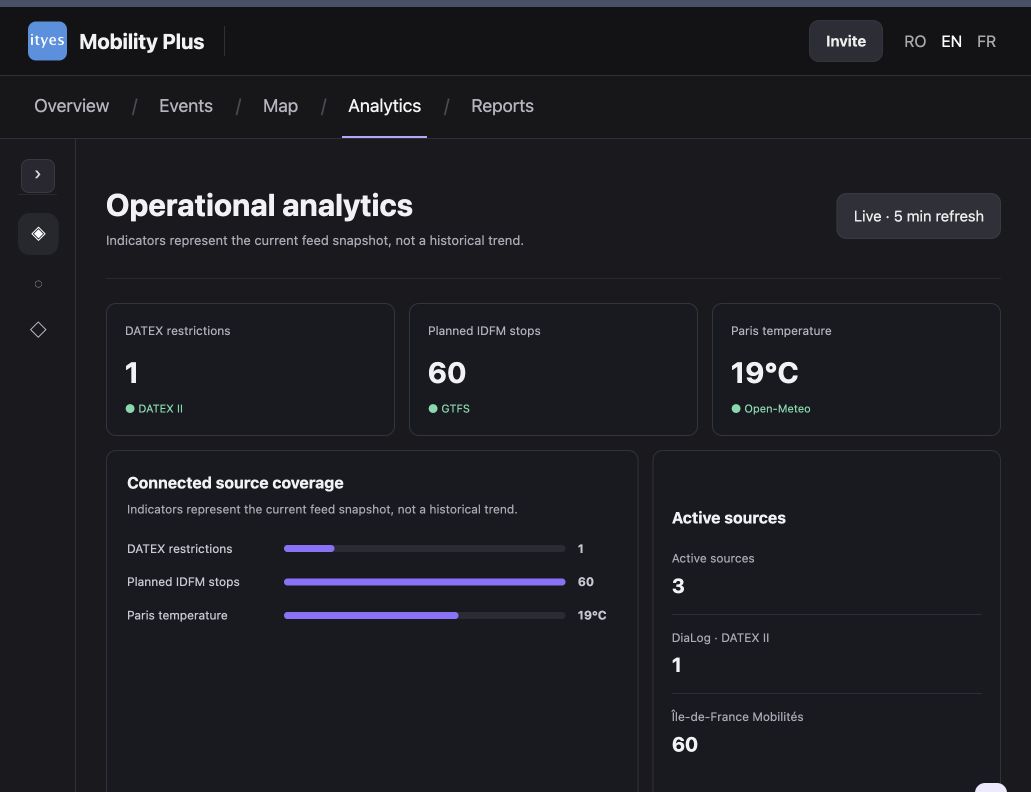Click the DATEX restrictions coverage row label
The image size is (1031, 792).
(x=180, y=548)
